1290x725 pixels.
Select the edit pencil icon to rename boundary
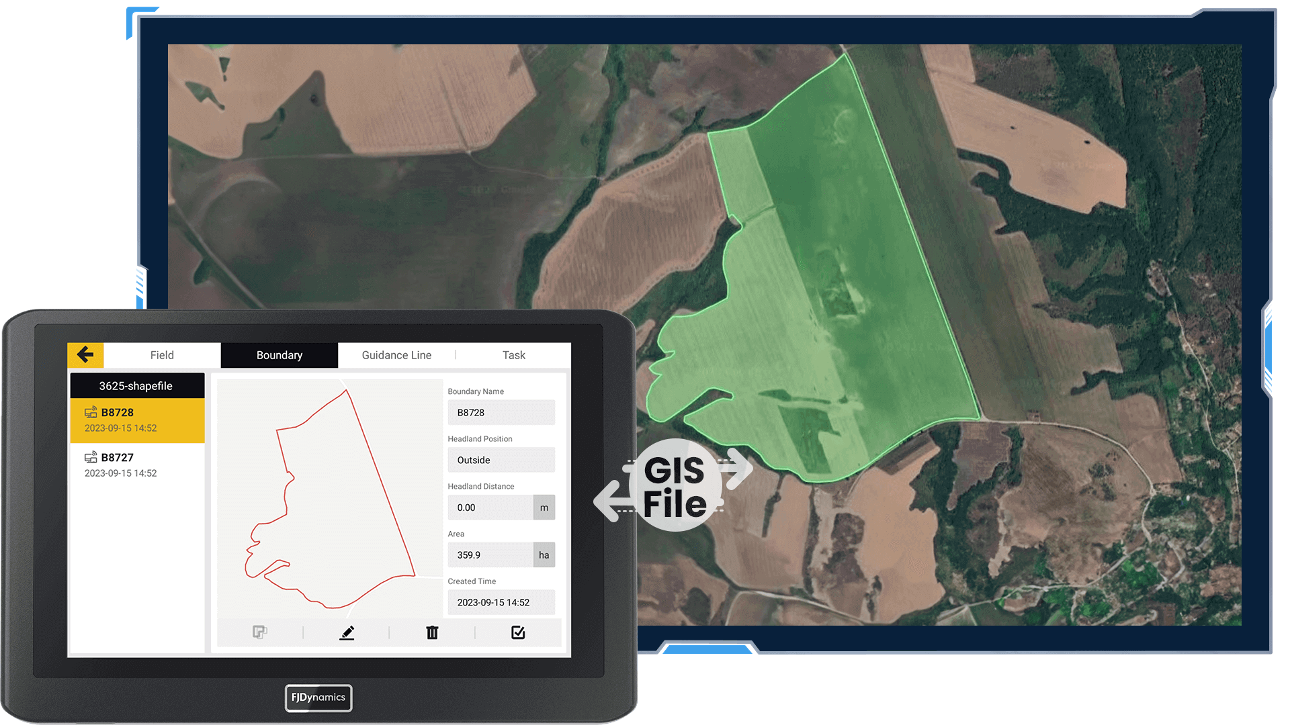pos(346,632)
